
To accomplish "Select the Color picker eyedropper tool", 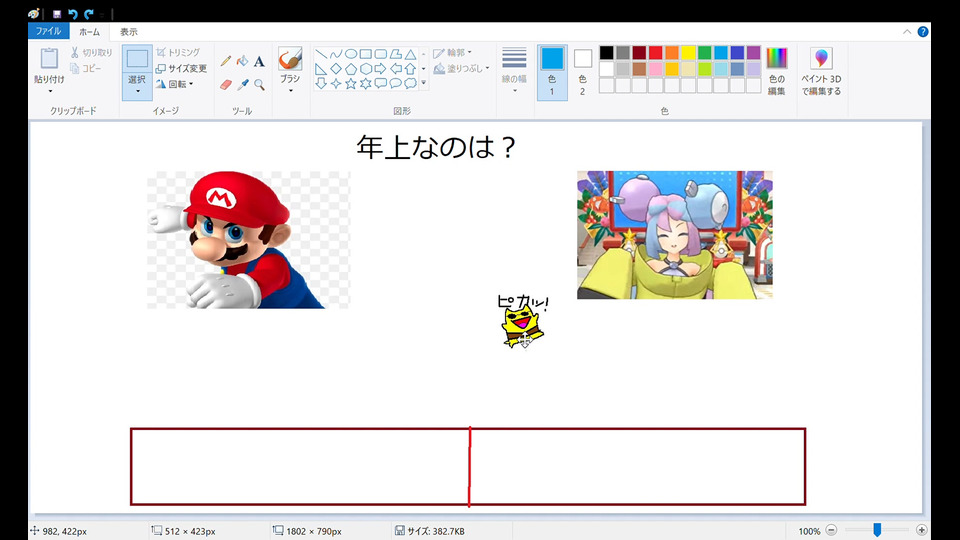I will tap(242, 84).
